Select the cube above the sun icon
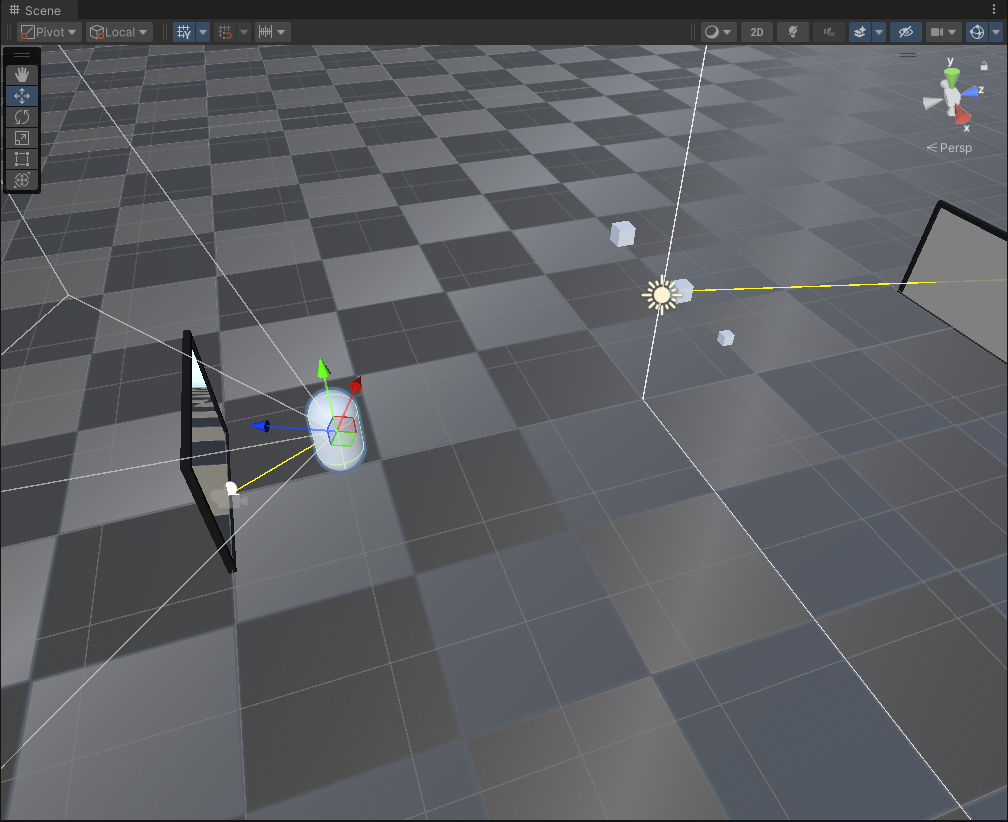Screen dimensions: 1008x822 622,233
